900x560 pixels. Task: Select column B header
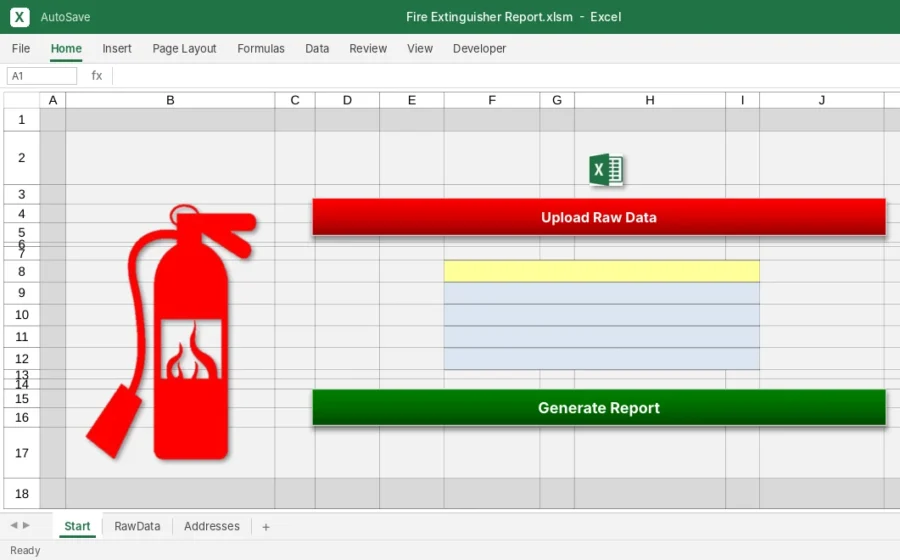[x=170, y=100]
